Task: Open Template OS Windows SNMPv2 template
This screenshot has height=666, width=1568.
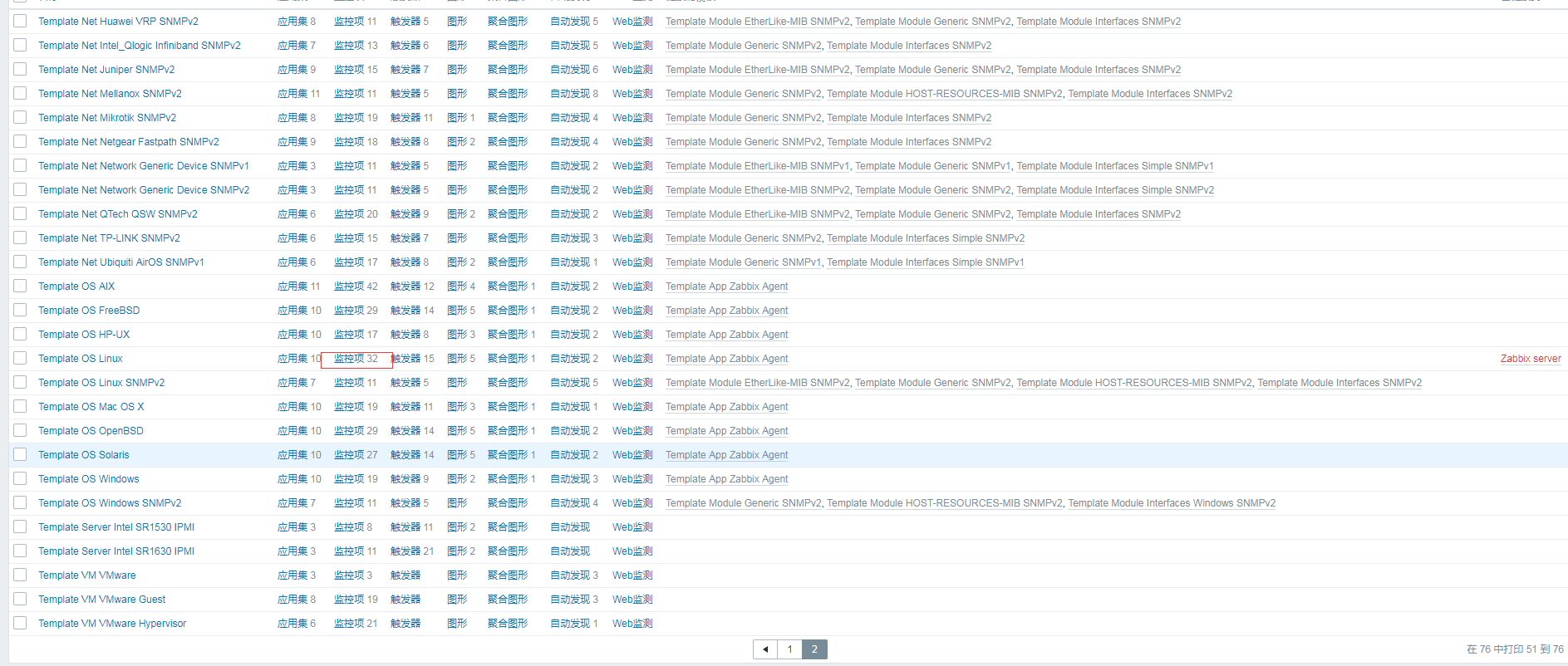Action: coord(110,503)
